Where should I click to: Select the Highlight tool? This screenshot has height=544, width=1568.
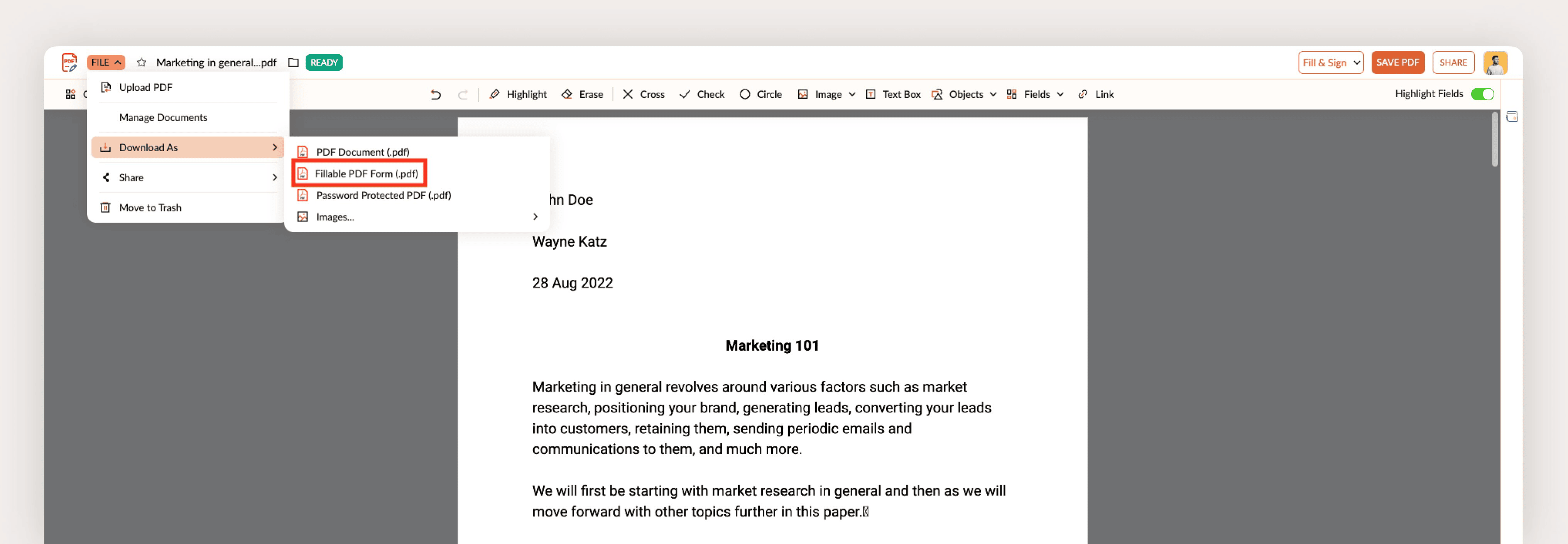click(518, 94)
